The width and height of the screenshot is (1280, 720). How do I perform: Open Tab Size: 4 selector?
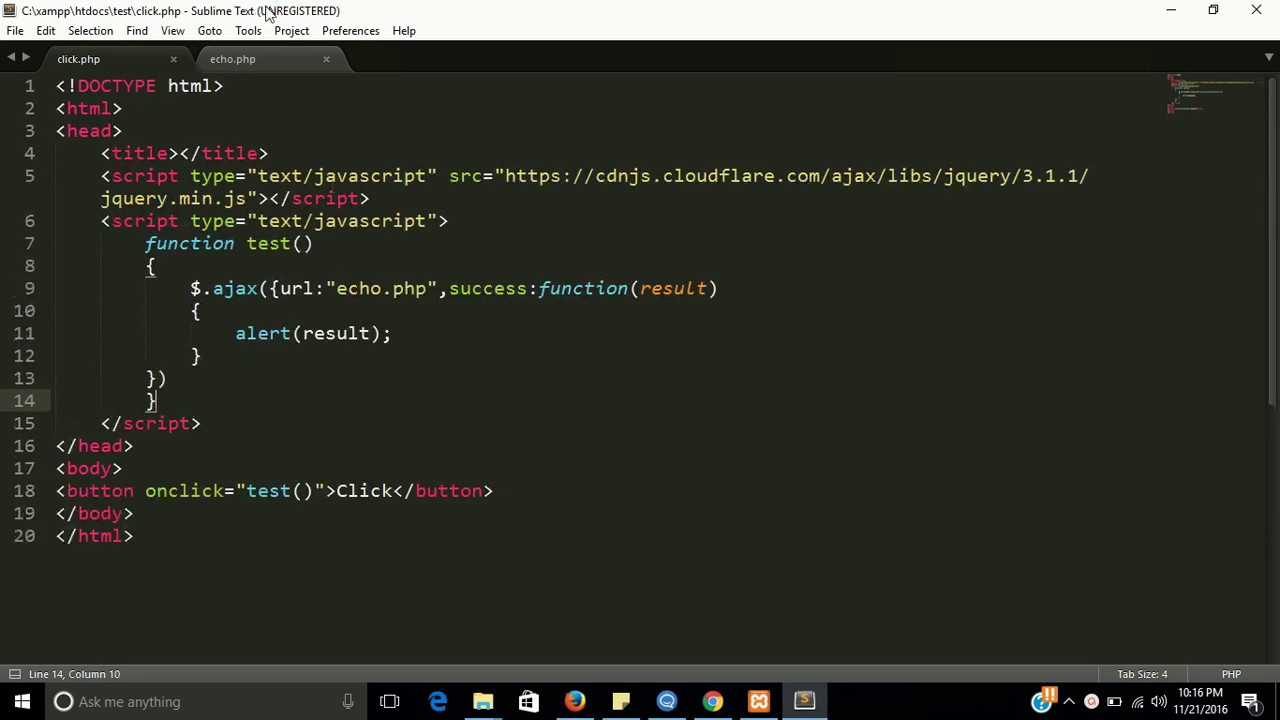[x=1142, y=674]
